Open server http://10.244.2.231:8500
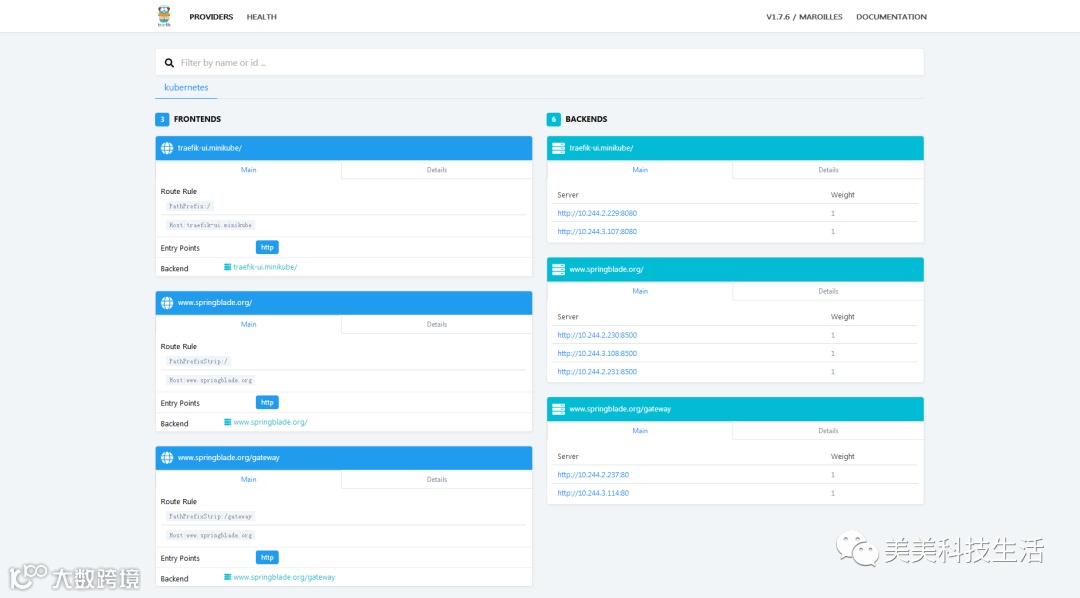 (597, 371)
